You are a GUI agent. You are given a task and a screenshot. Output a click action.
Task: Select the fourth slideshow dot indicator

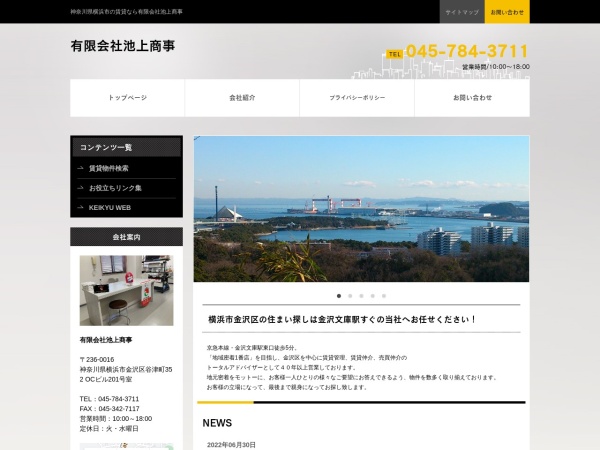point(373,296)
